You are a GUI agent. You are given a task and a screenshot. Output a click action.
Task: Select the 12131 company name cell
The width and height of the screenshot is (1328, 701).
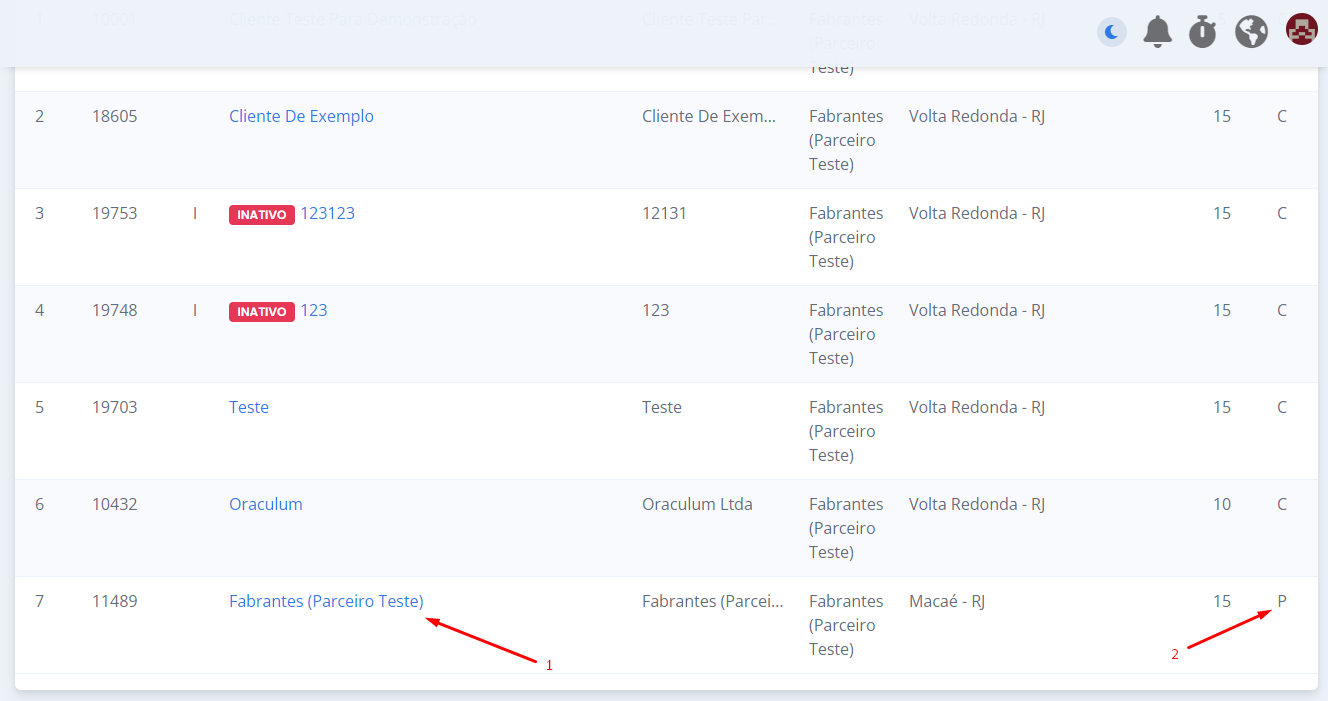click(664, 213)
